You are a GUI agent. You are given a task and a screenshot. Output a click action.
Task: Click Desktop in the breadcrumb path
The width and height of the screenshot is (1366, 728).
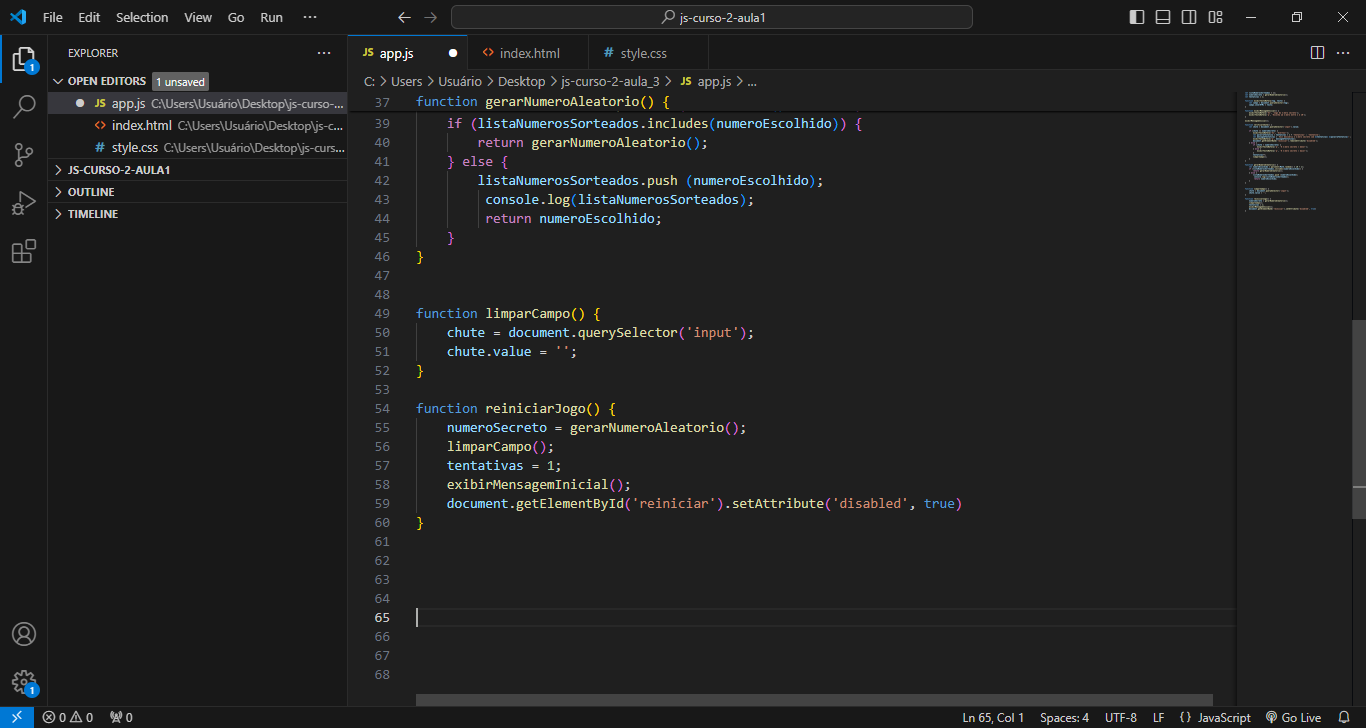521,82
